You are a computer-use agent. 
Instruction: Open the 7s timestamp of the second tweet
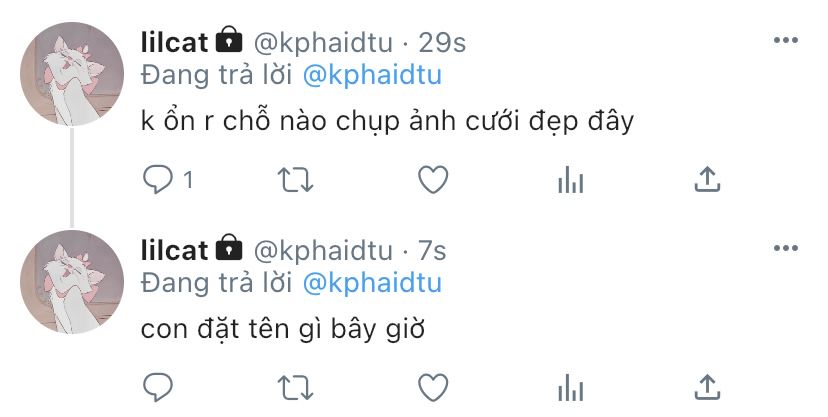[432, 250]
